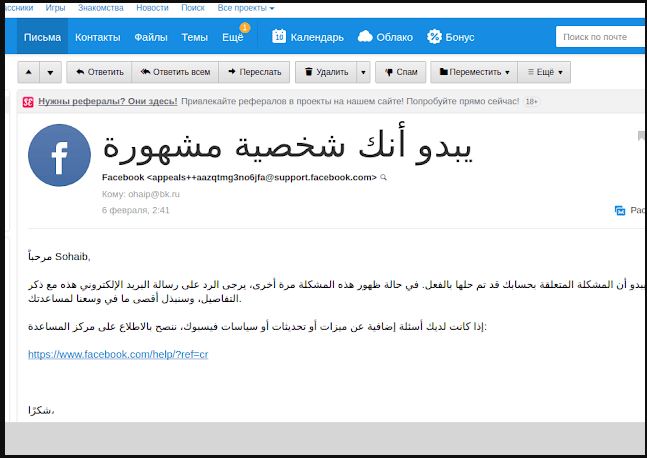The height and width of the screenshot is (458, 647).
Task: Open the Переместить dropdown
Action: [474, 72]
